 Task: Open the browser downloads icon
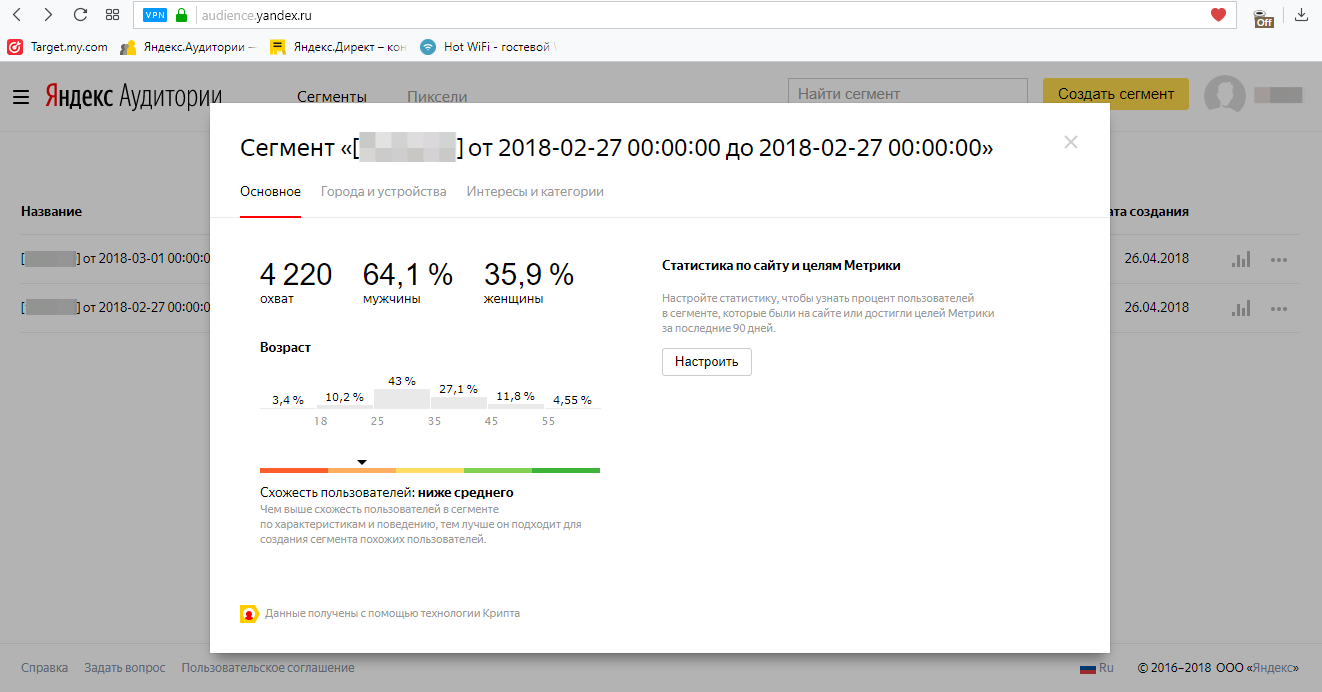tap(1301, 15)
